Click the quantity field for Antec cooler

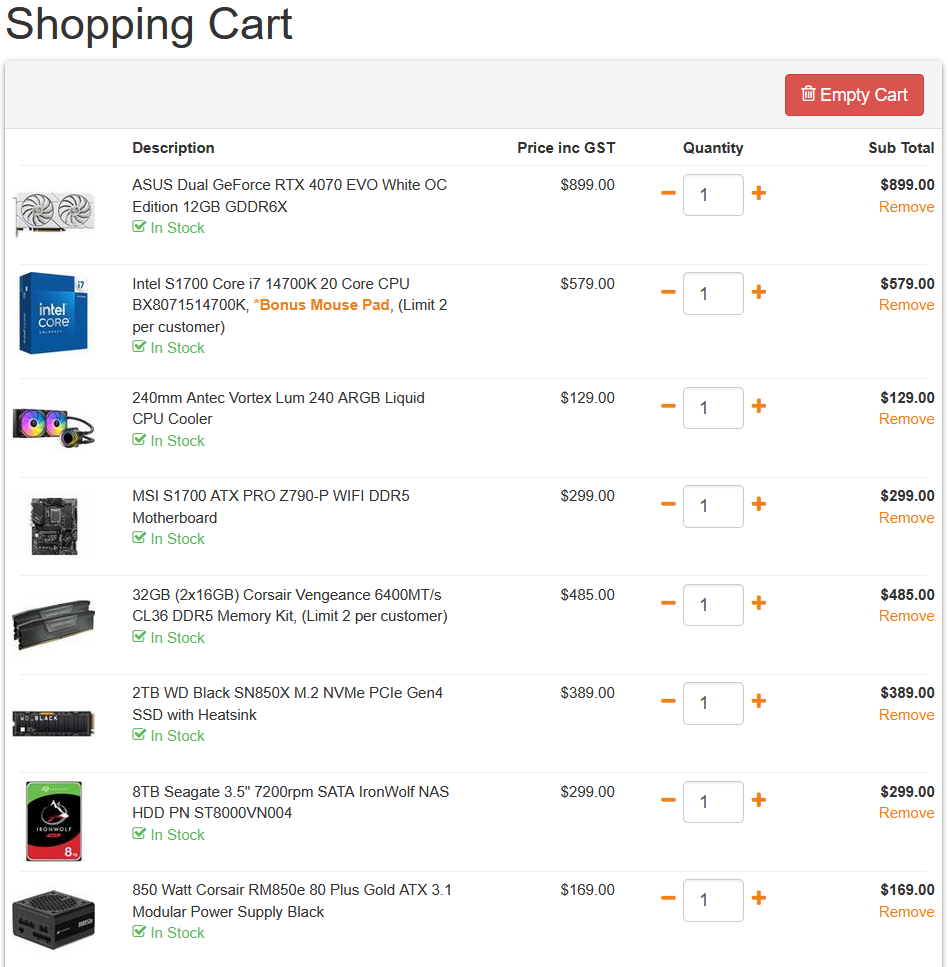pos(713,408)
